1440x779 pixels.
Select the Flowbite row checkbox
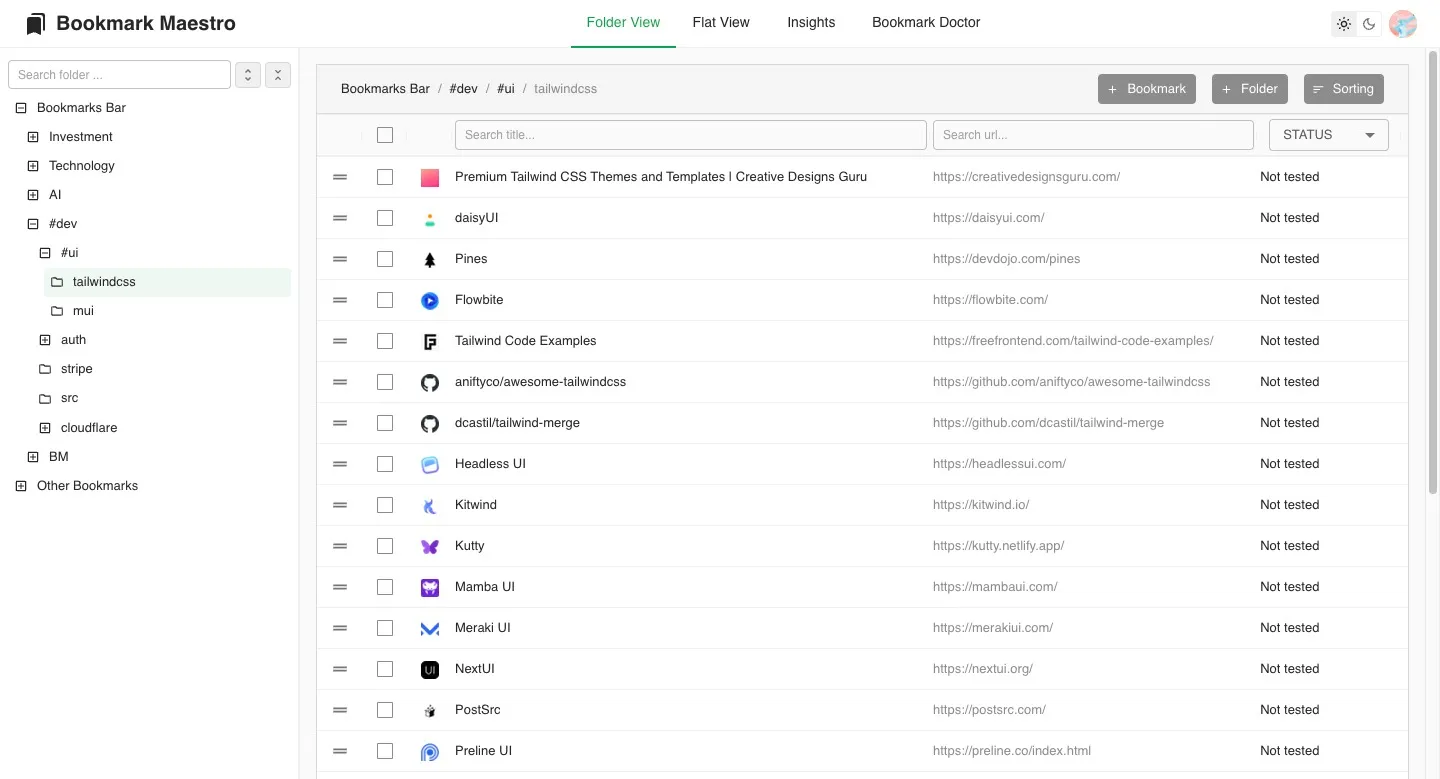(x=385, y=300)
